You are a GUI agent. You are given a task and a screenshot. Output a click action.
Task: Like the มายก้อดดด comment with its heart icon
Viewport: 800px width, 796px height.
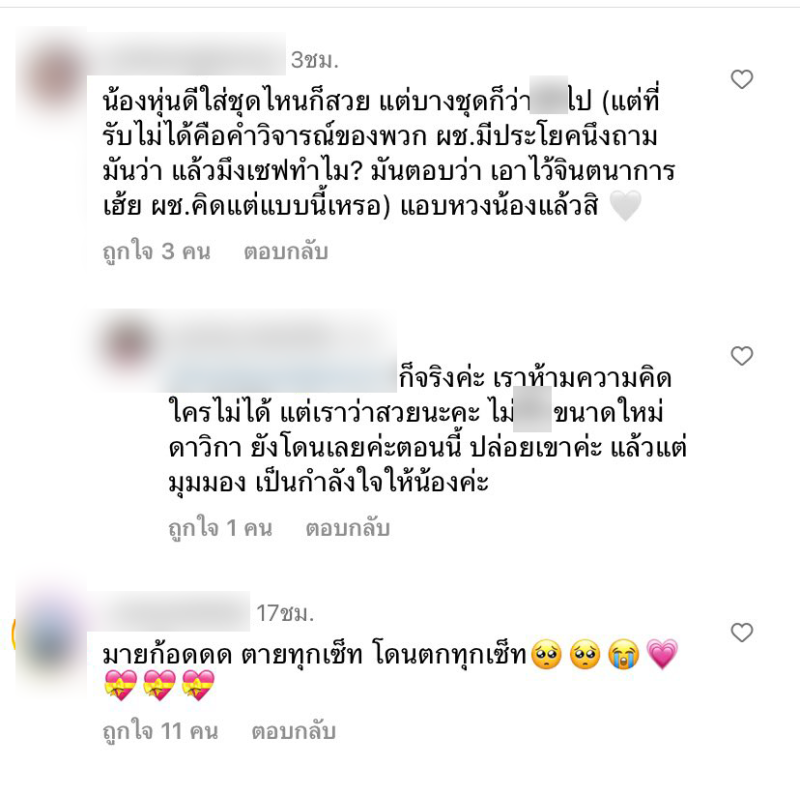(x=742, y=633)
